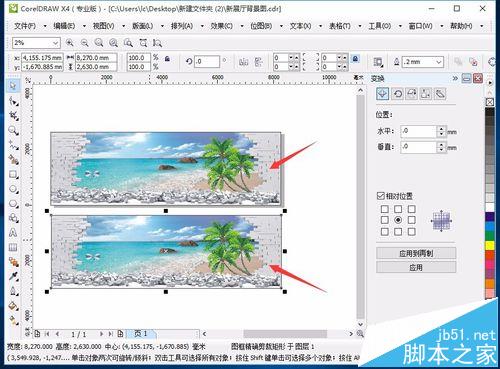Open the 效果(C) menu
The image size is (500, 369).
[x=221, y=26]
